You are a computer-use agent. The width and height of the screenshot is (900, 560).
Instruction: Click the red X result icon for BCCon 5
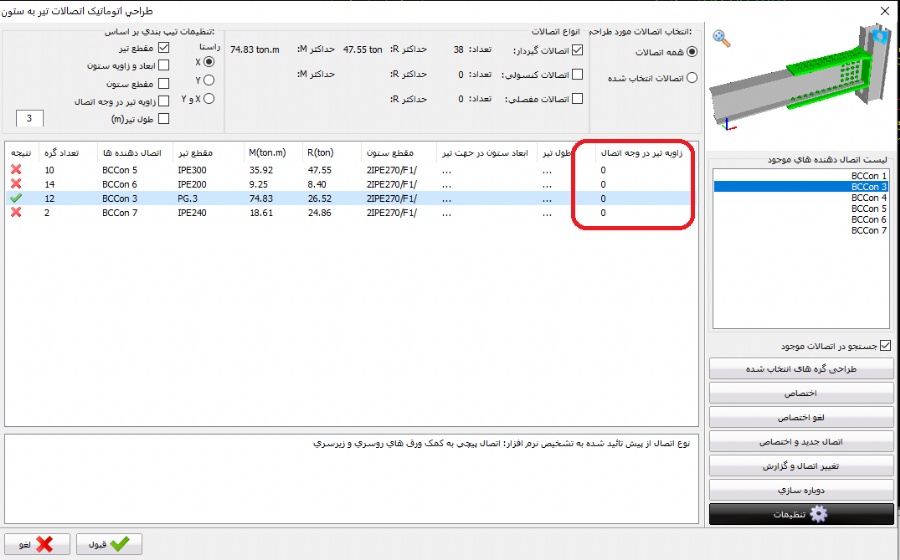point(16,170)
